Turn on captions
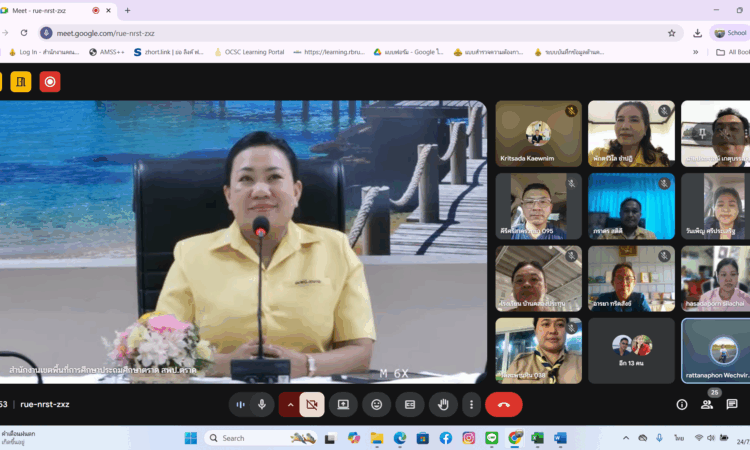The height and width of the screenshot is (450, 750). tap(410, 405)
